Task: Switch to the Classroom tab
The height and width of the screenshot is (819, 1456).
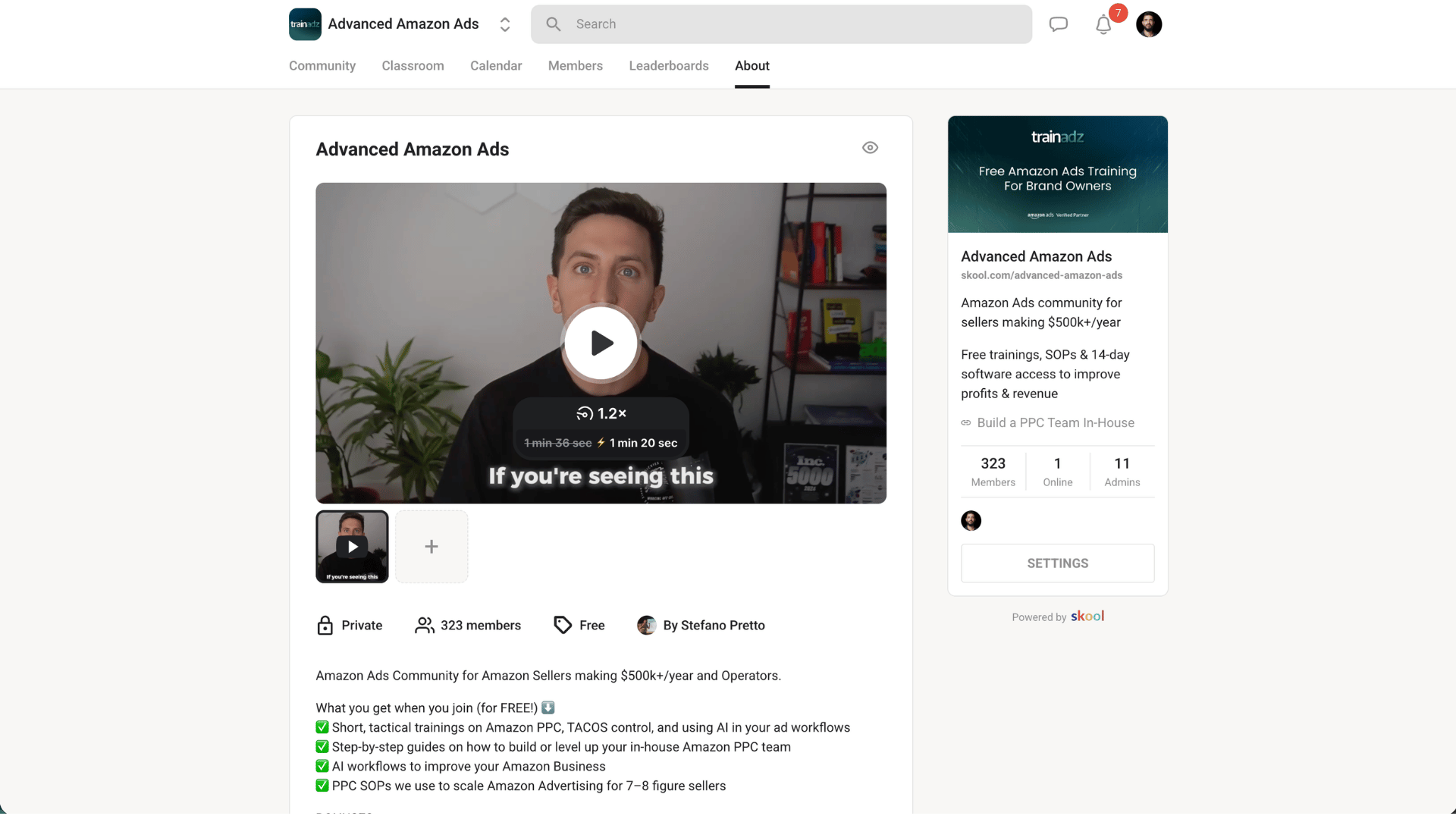Action: click(x=413, y=66)
